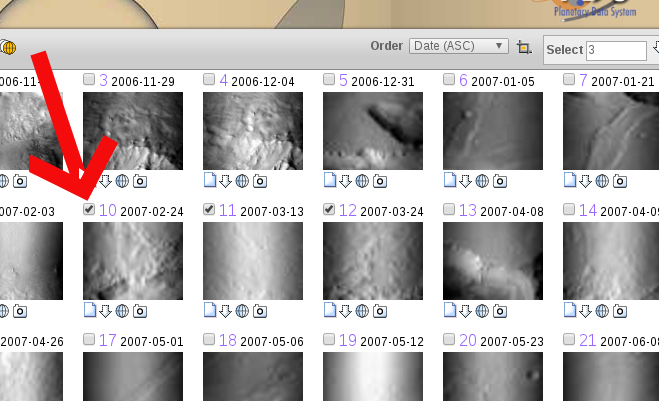Open the thumbnail dated 2007-04-08

tap(493, 261)
